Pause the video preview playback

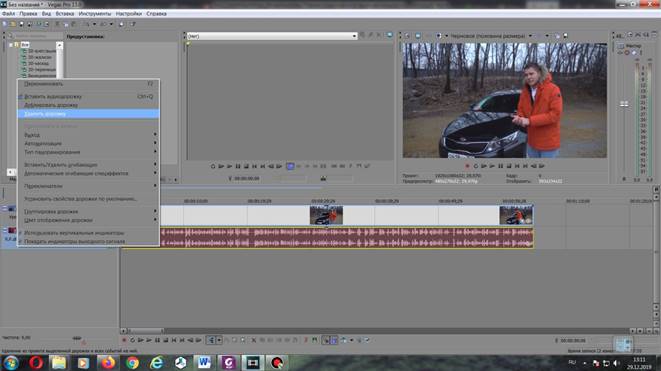tap(501, 166)
